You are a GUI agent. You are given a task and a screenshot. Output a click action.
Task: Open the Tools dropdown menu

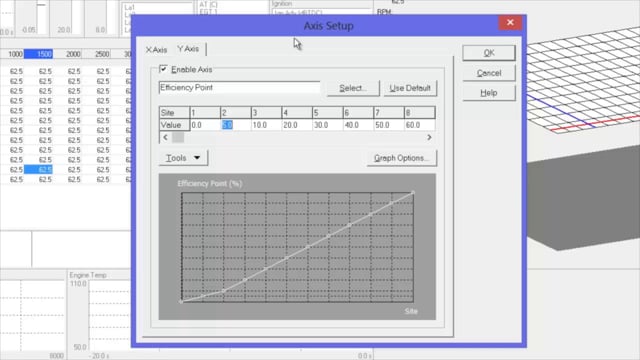(183, 158)
